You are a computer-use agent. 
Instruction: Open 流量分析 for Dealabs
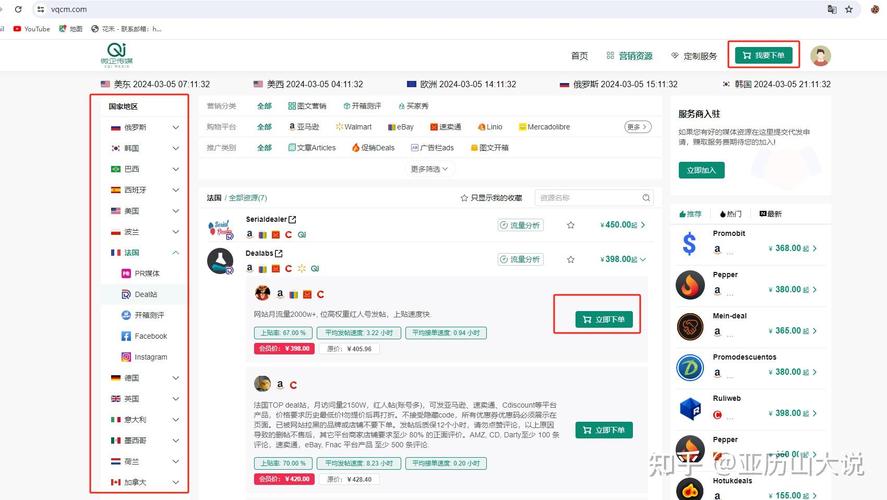520,260
